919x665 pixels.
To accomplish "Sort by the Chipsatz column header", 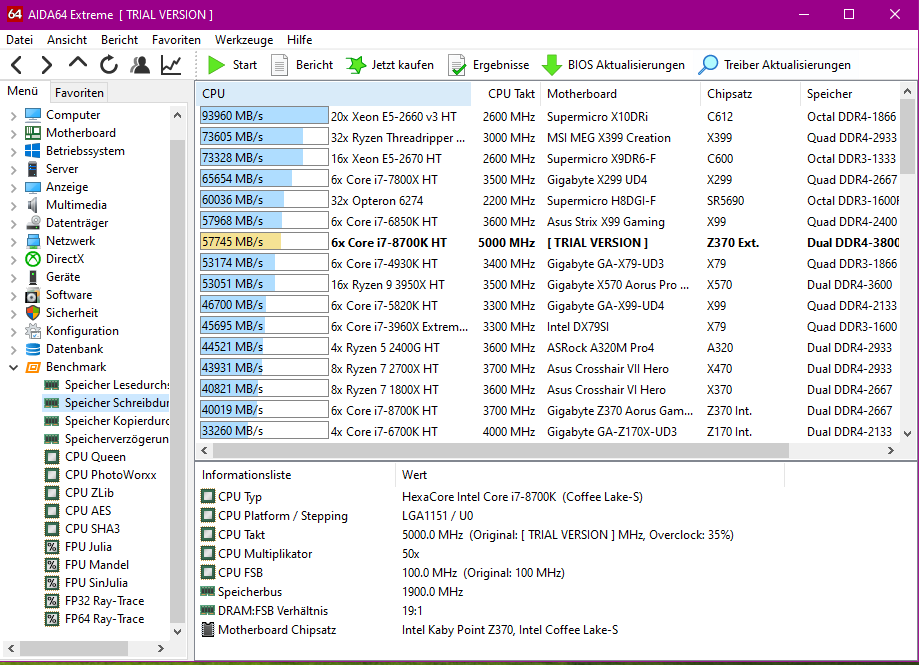I will point(750,94).
